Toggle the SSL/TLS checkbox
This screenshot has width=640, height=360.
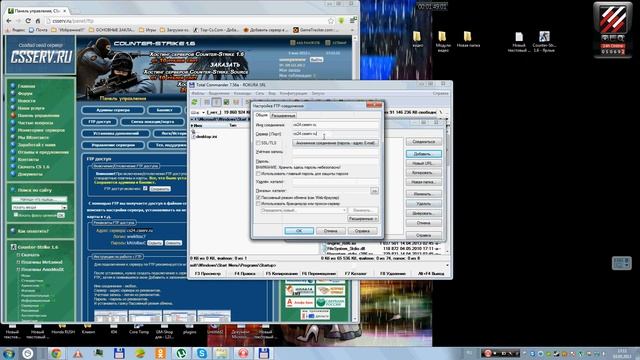(258, 143)
